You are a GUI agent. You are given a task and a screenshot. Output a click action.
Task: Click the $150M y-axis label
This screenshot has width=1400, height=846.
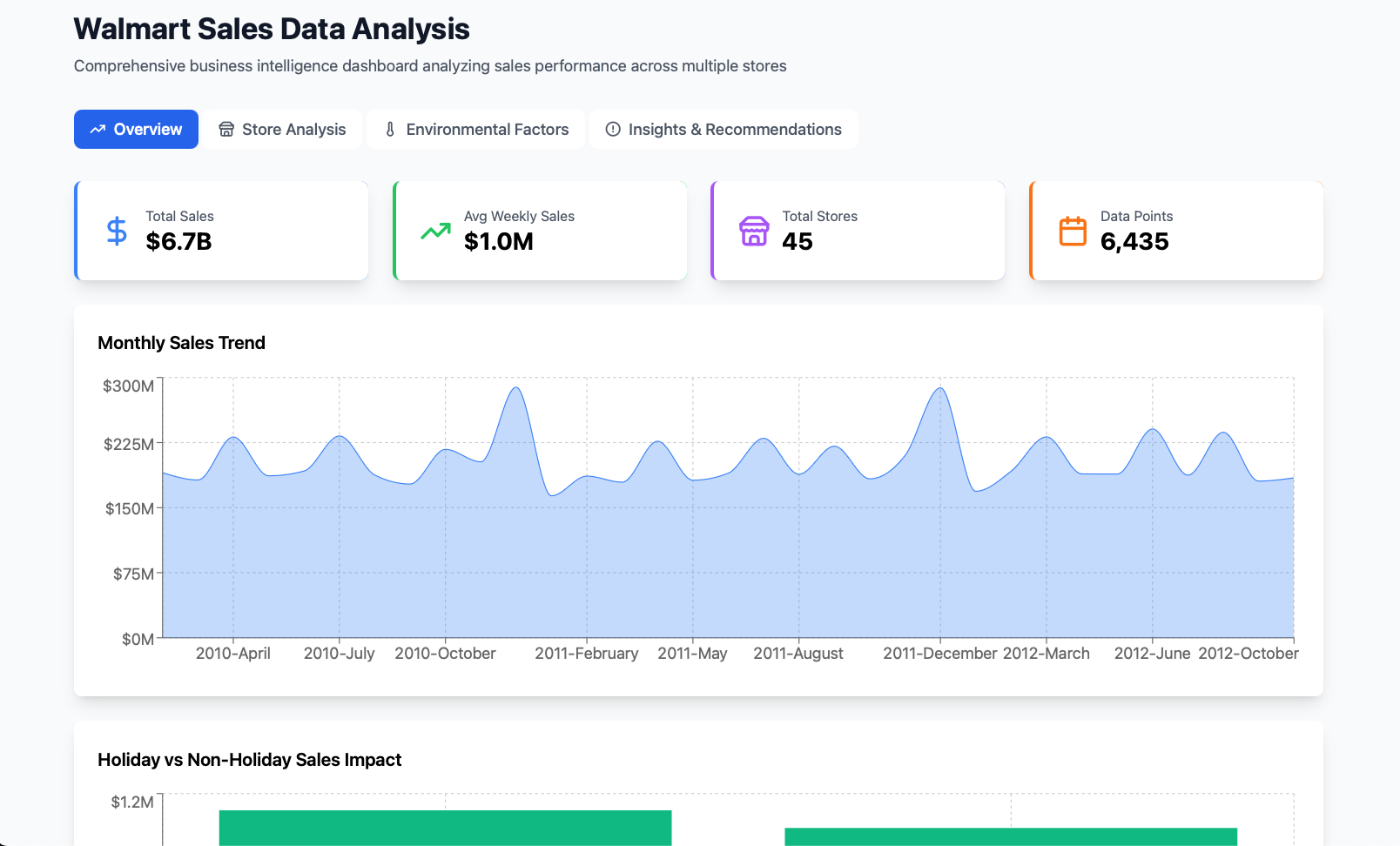pos(129,509)
